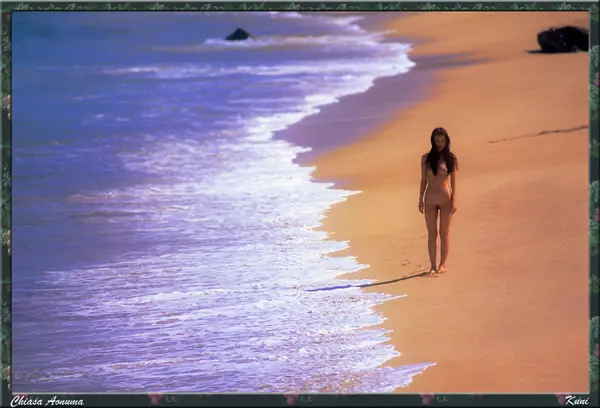Click the bottom border strip center
The width and height of the screenshot is (600, 408).
(x=300, y=400)
